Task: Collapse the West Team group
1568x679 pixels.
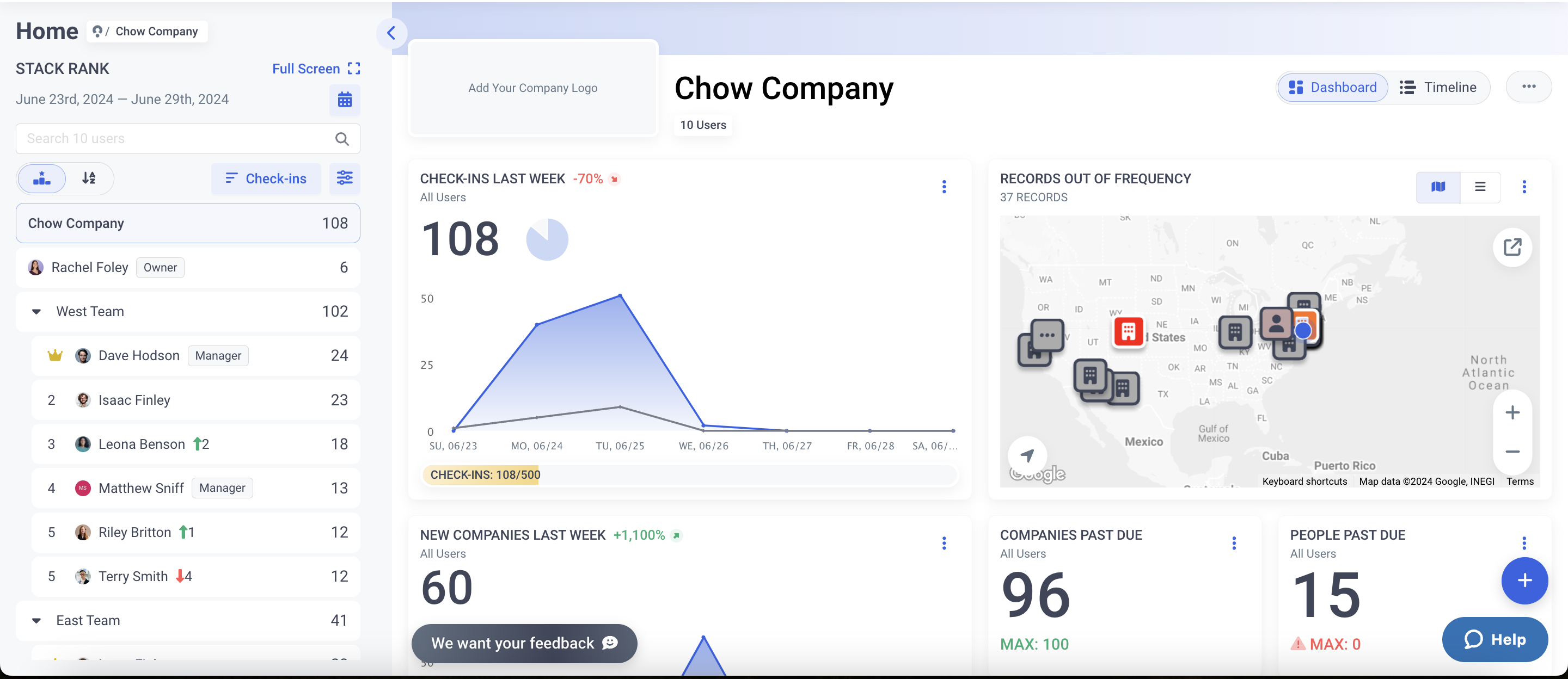Action: (x=36, y=312)
